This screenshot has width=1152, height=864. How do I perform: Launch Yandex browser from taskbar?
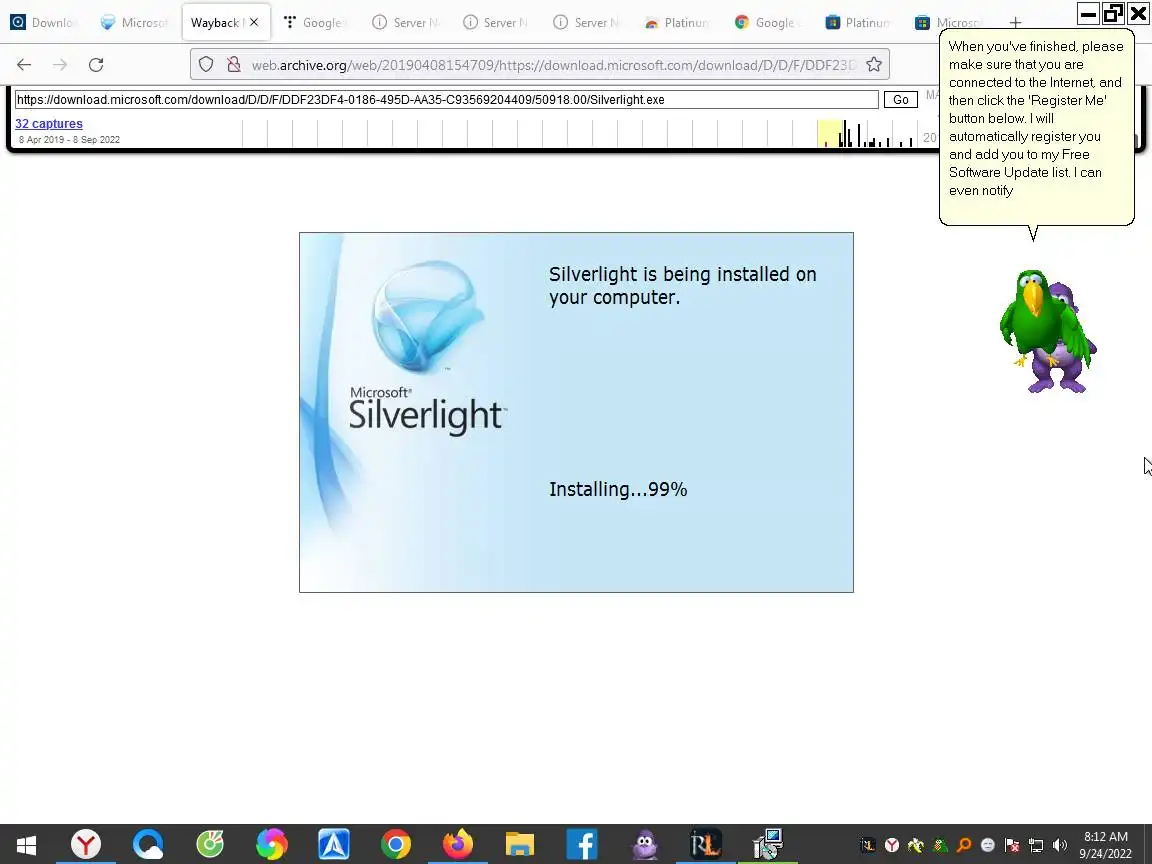86,845
